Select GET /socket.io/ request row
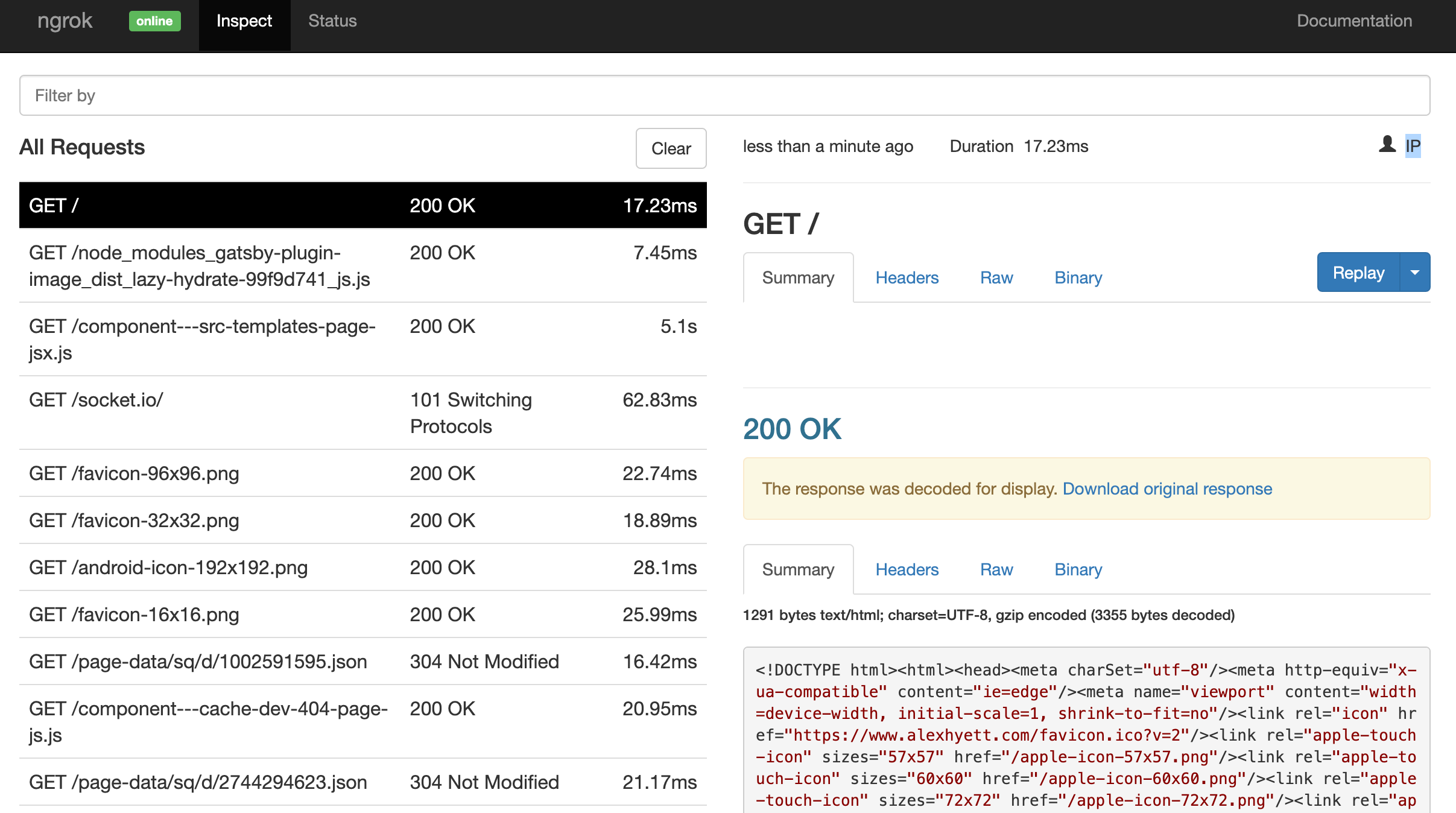 [362, 412]
